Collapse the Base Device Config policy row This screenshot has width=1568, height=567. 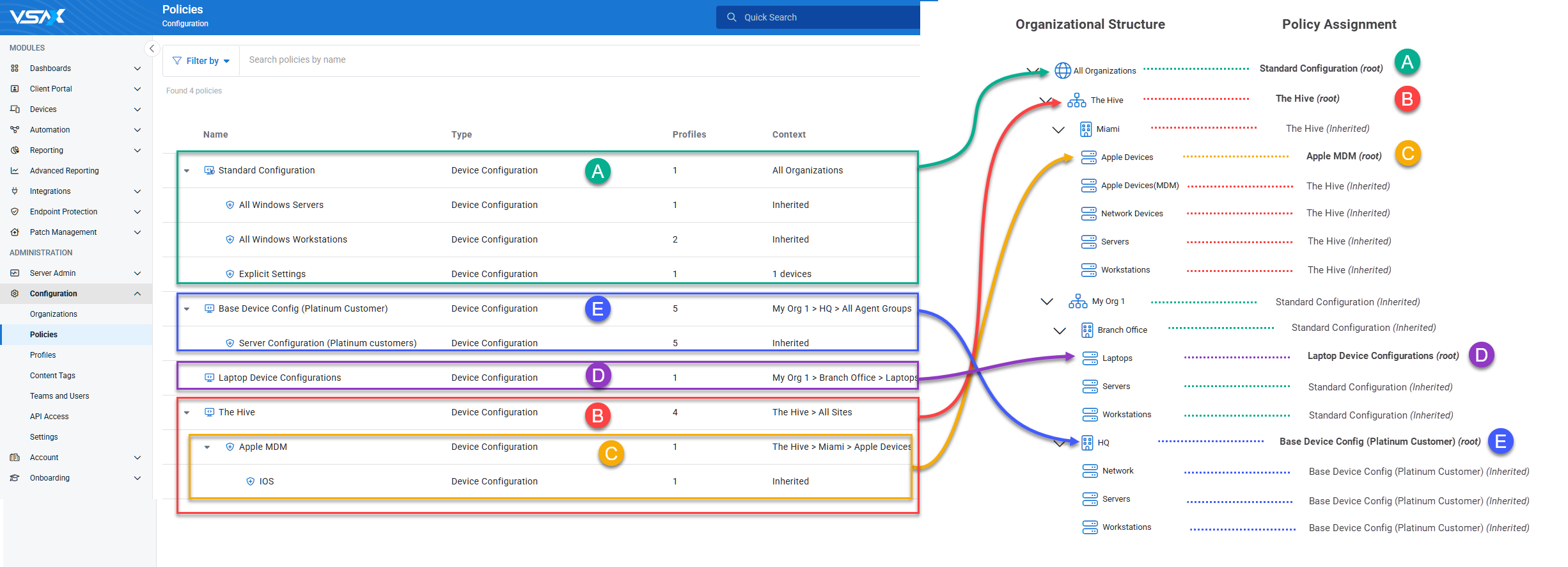pos(187,309)
